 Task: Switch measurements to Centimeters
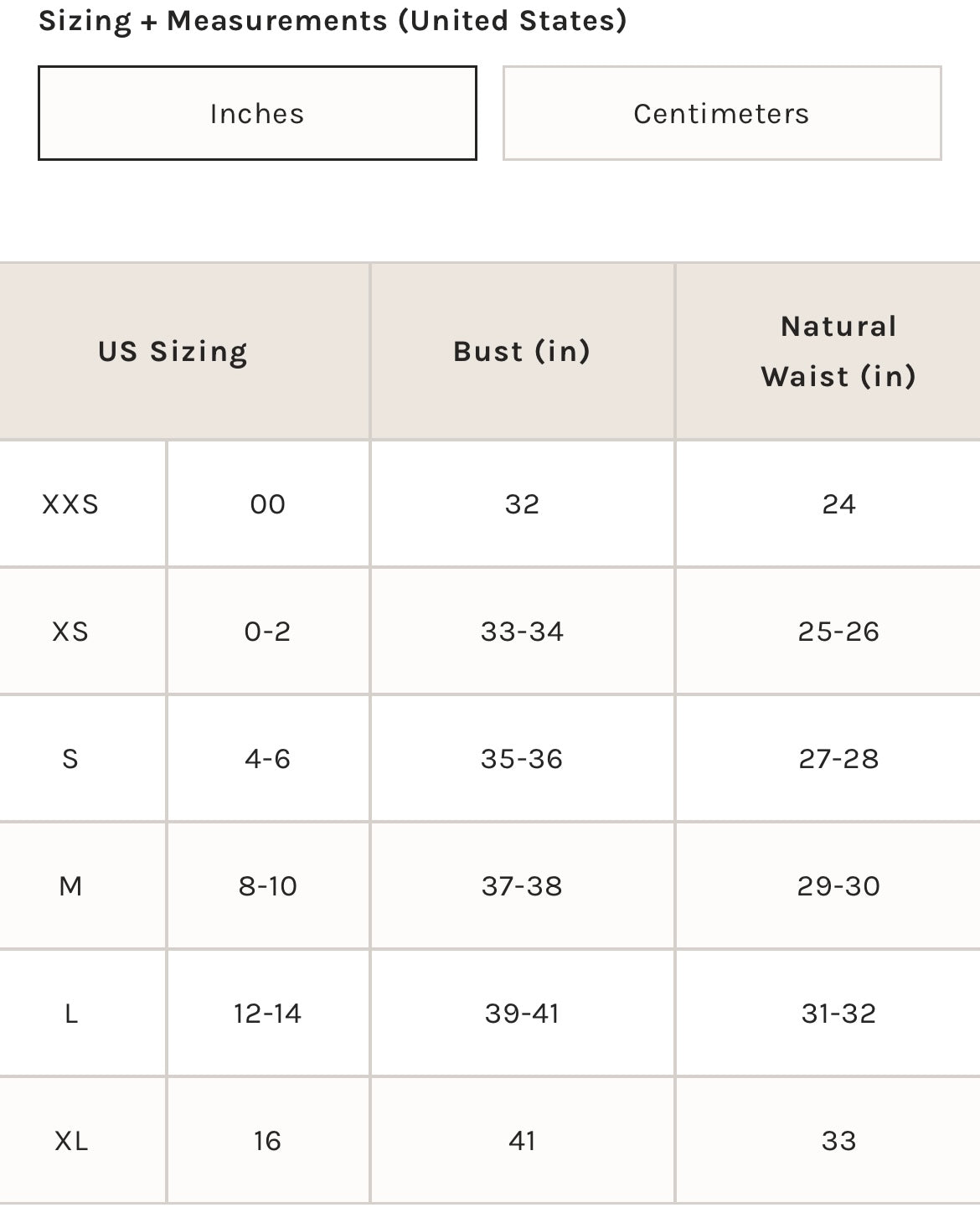(x=721, y=113)
